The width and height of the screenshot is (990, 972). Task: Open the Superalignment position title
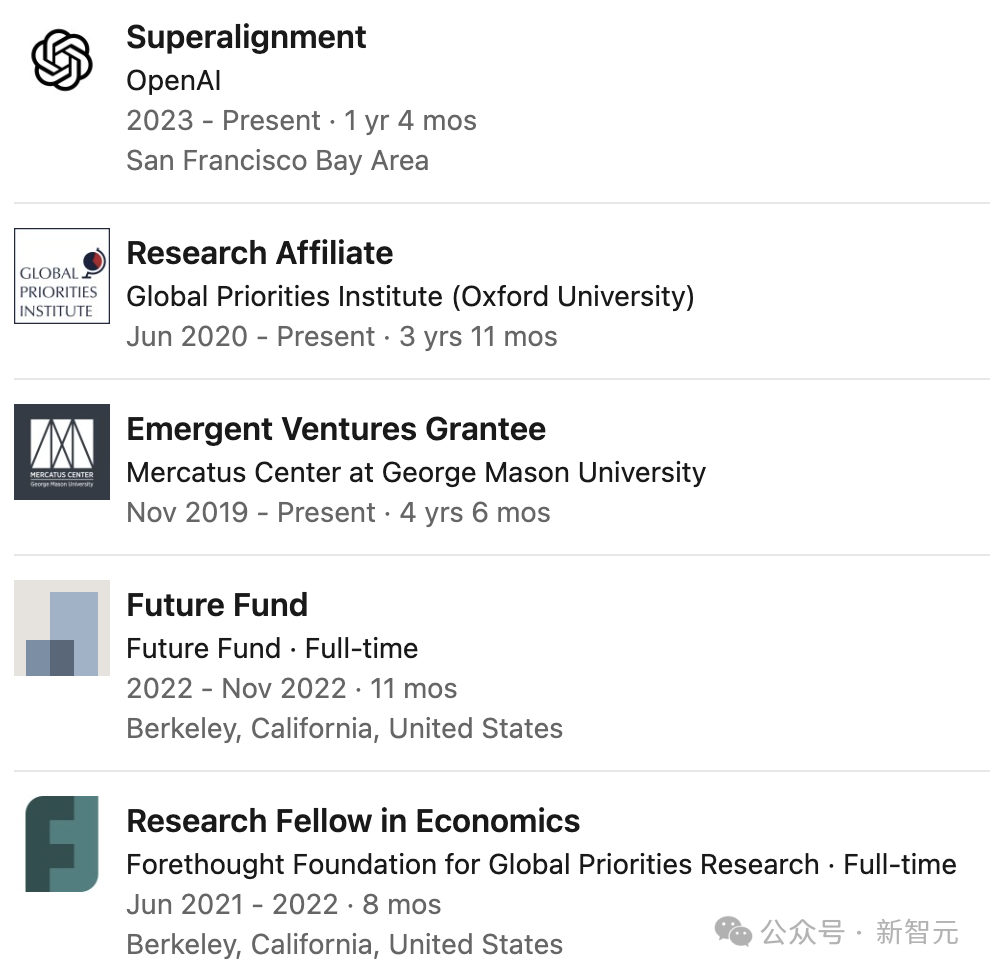246,37
